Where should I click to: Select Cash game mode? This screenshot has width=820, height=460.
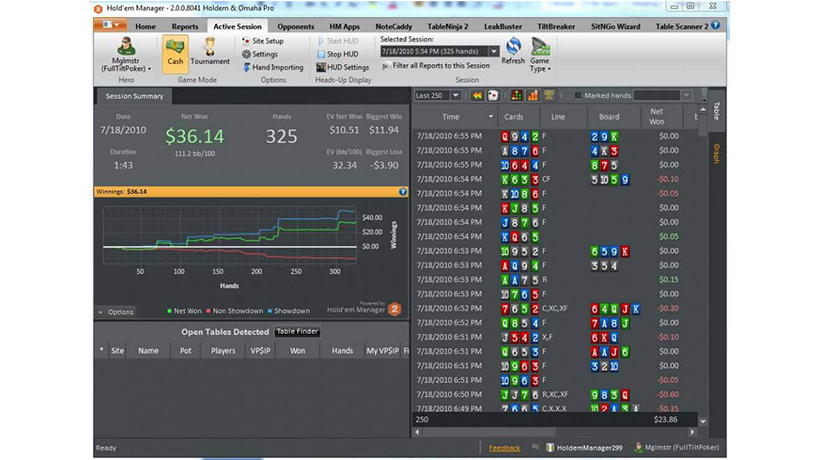[x=175, y=54]
